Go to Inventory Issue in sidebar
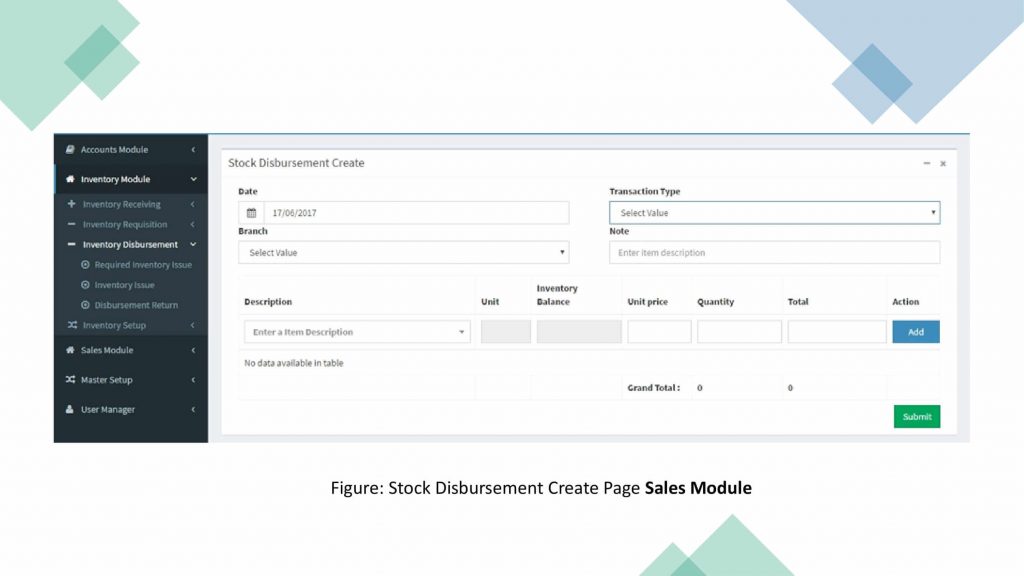Screen dimensions: 1024x576 [124, 285]
